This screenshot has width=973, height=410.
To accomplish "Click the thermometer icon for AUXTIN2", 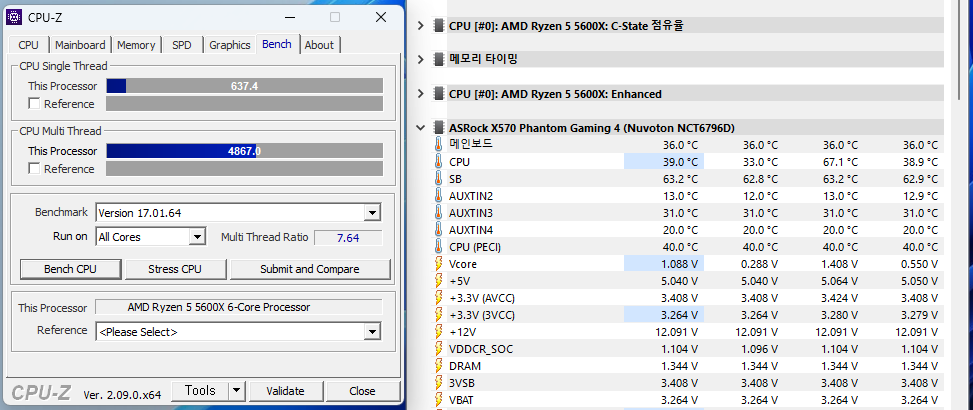I will coord(439,196).
